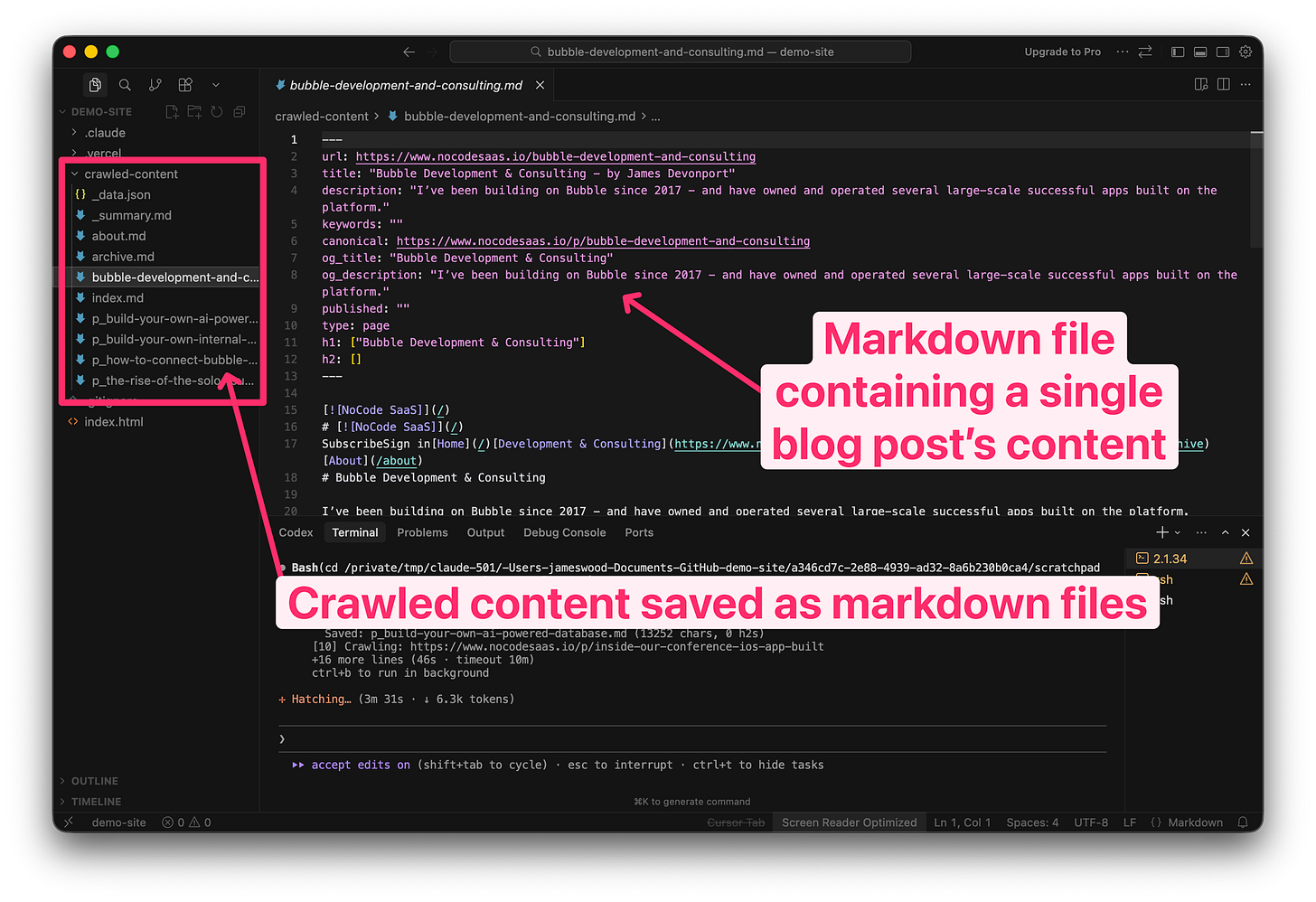Open the Explorer view icon
This screenshot has height=902, width=1316.
[x=95, y=85]
